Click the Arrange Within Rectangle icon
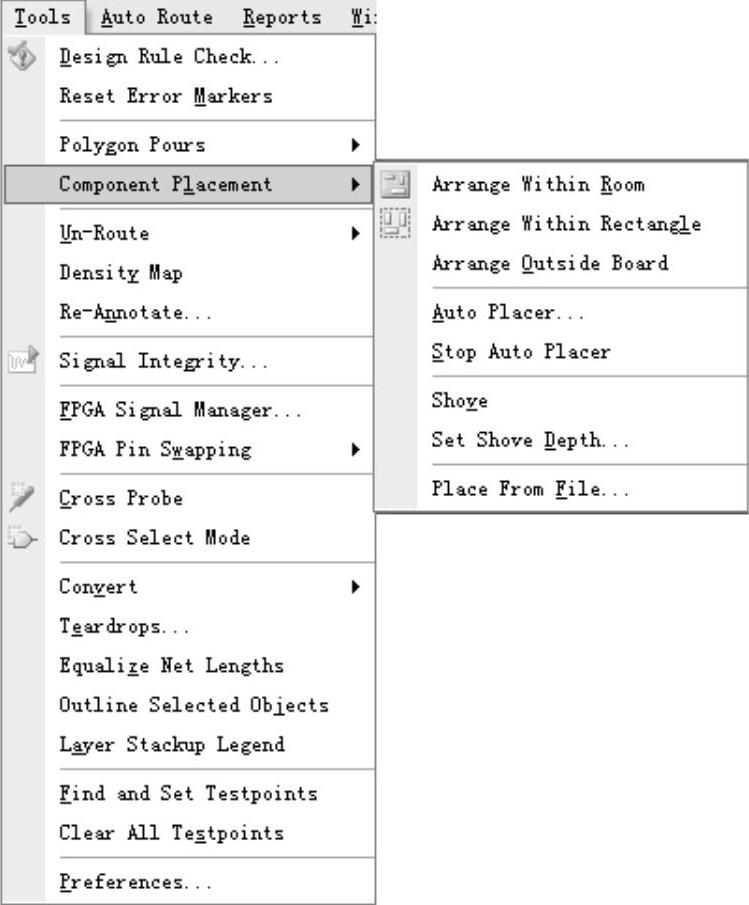The height and width of the screenshot is (905, 749). (395, 223)
